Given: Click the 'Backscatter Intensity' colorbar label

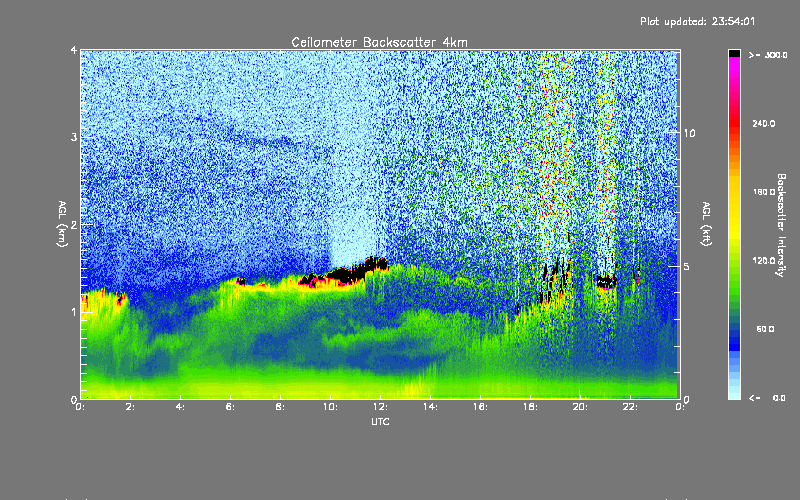Looking at the screenshot, I should (x=780, y=225).
